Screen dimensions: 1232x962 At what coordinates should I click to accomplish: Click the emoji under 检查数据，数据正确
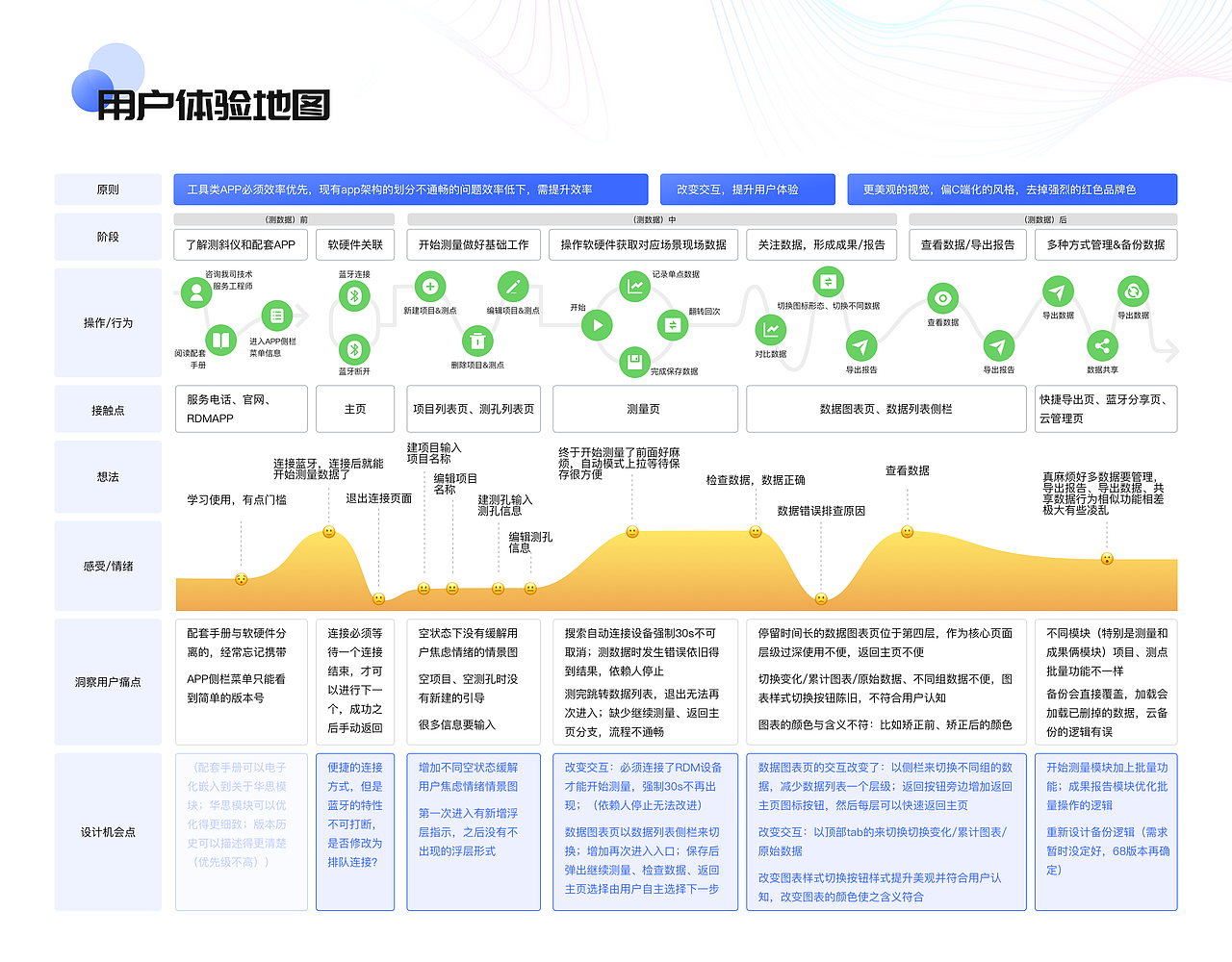pos(756,532)
